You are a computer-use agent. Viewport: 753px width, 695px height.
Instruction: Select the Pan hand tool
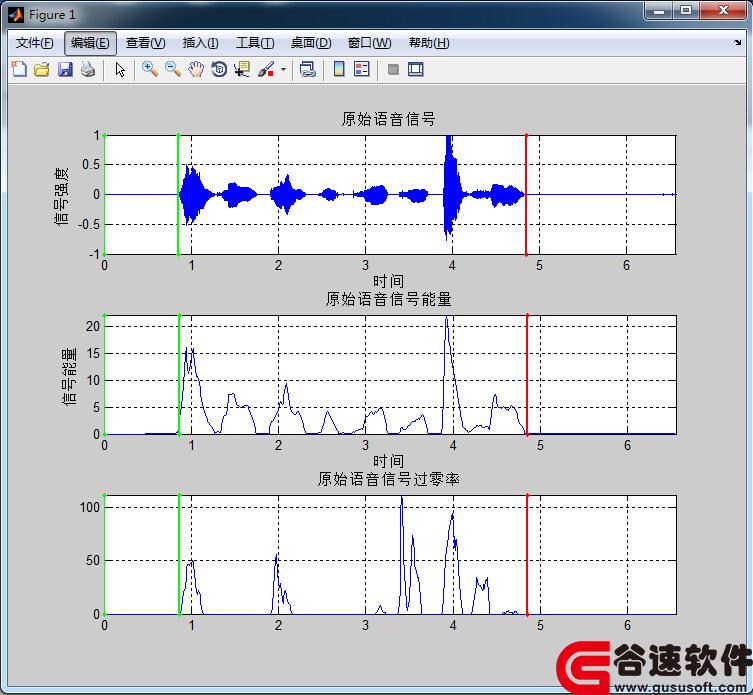(196, 70)
